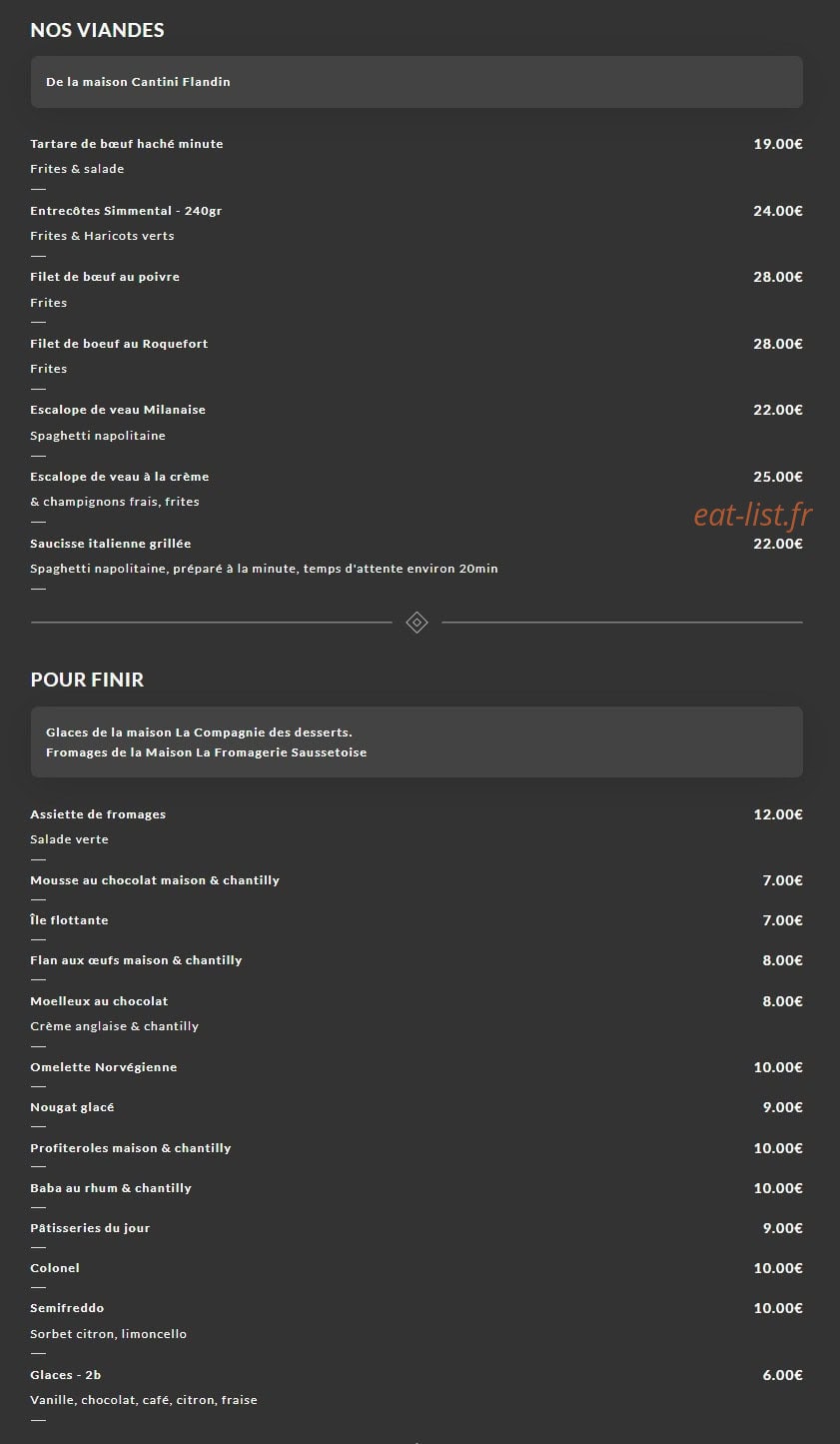This screenshot has width=840, height=1444.
Task: Click the diamond divider icon between sections
Action: coord(417,623)
